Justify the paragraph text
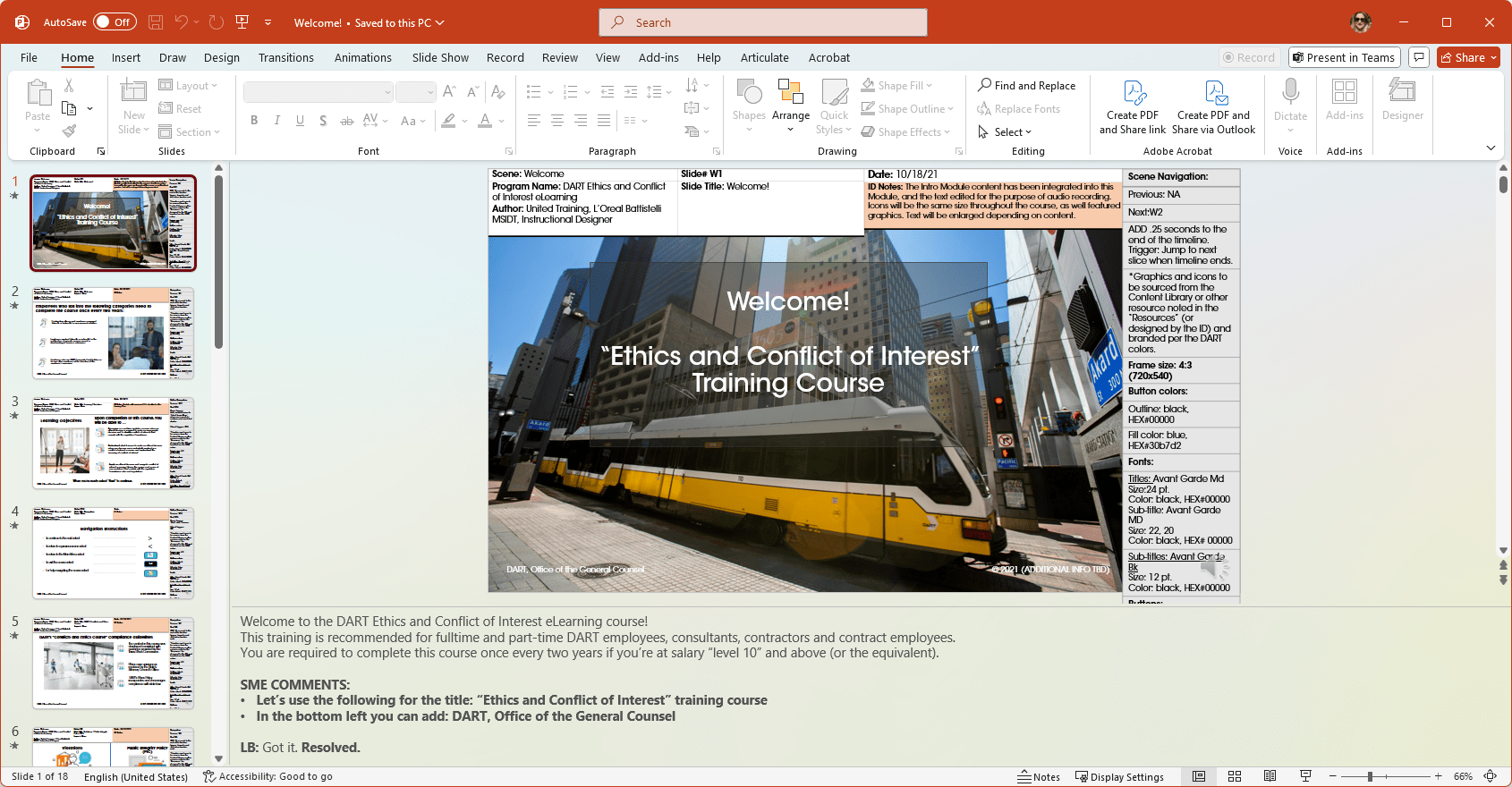The width and height of the screenshot is (1512, 787). 604,121
